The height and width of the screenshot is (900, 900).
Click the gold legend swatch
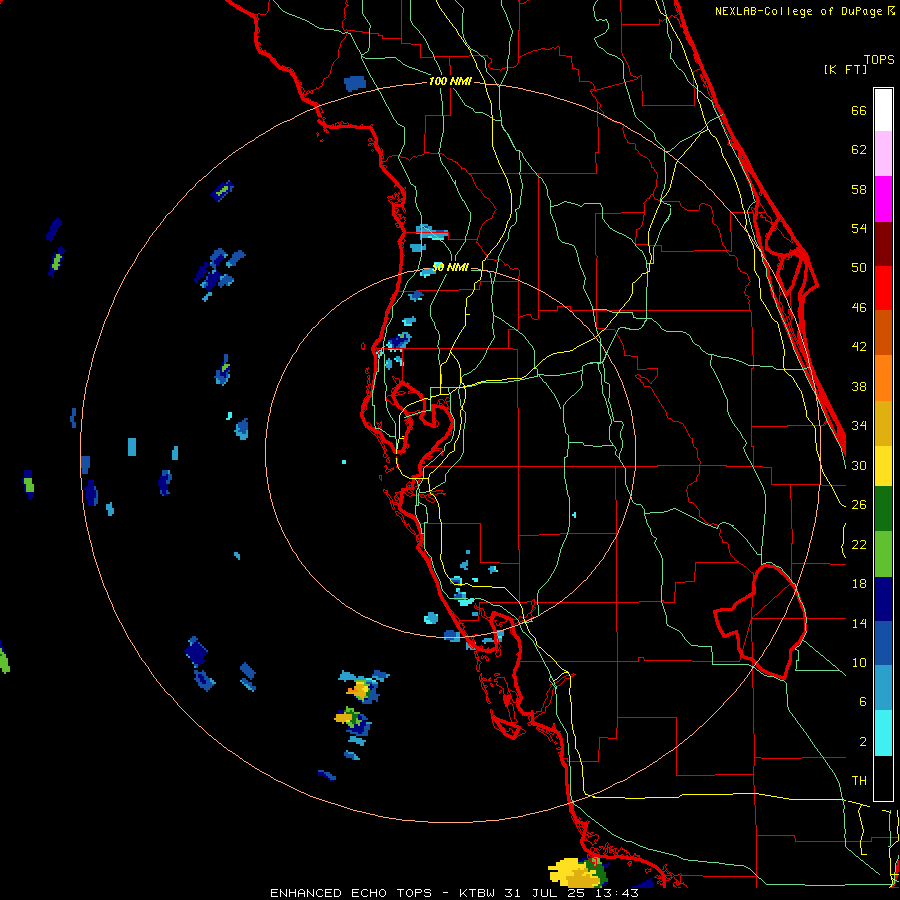(883, 423)
